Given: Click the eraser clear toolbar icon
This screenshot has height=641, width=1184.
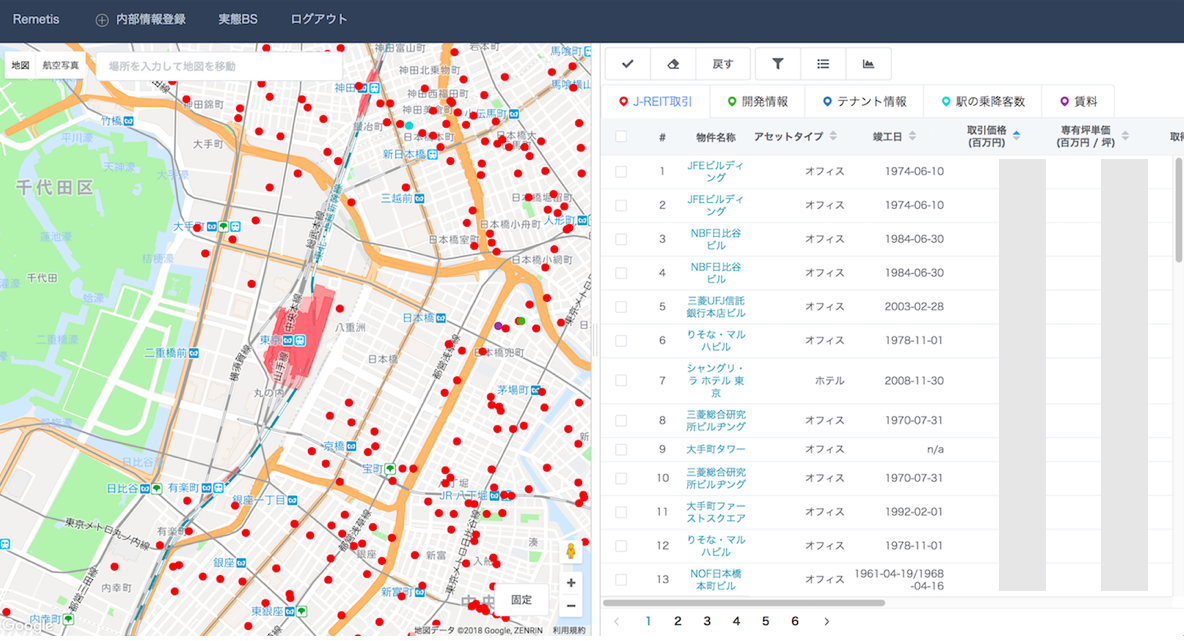Looking at the screenshot, I should 674,64.
